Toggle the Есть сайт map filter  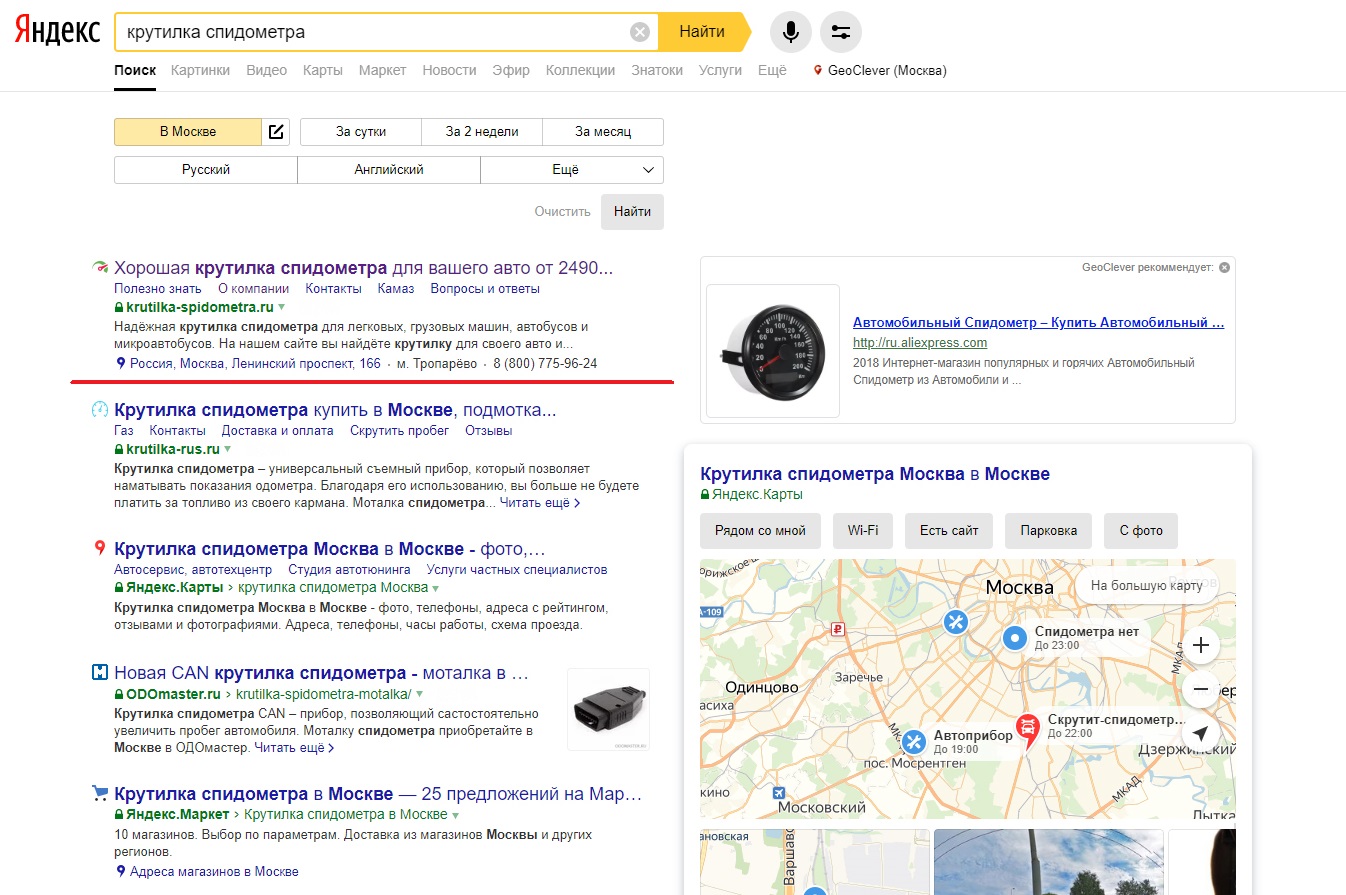pos(949,530)
